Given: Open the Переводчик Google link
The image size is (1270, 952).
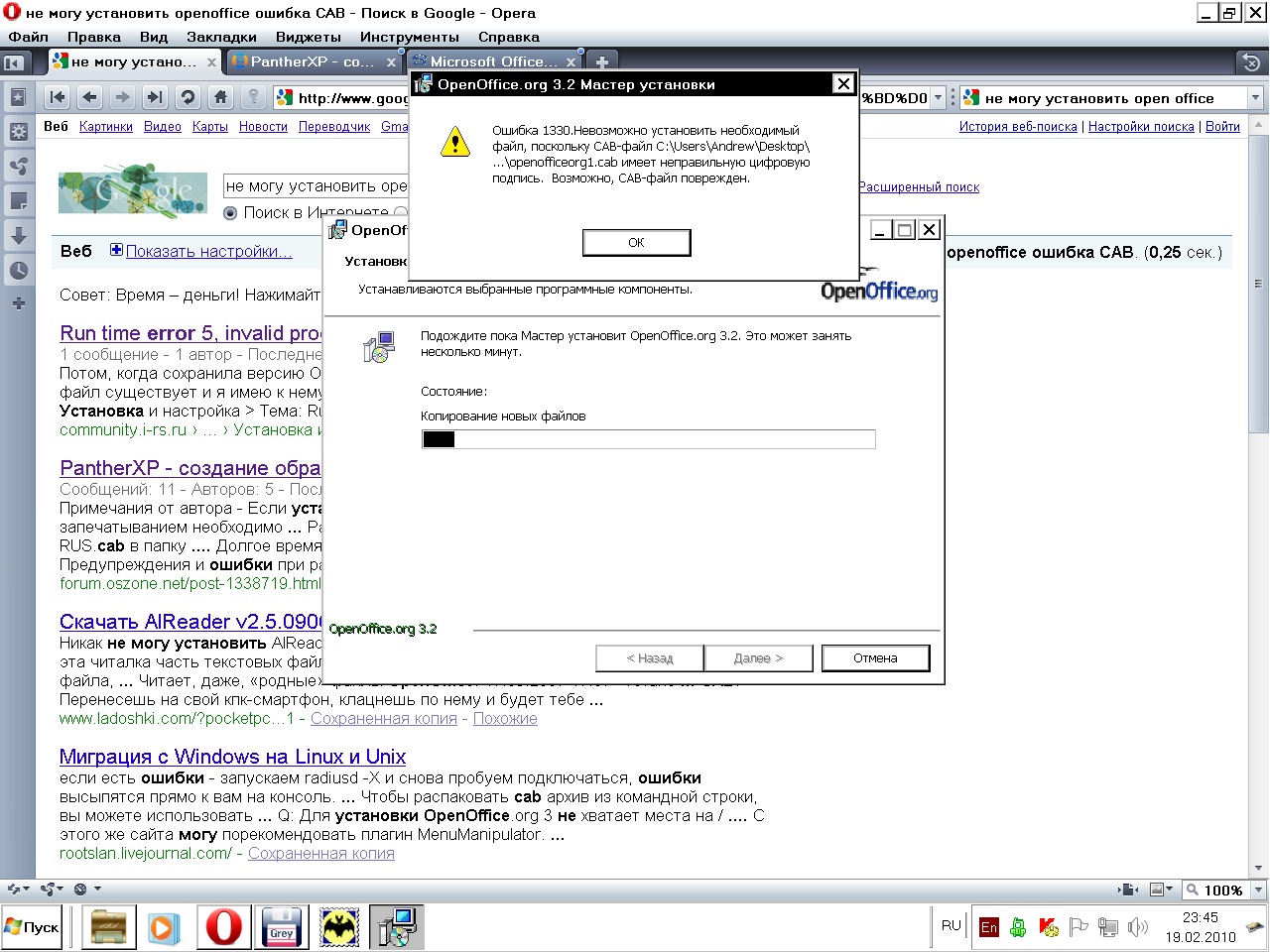Looking at the screenshot, I should tap(334, 127).
